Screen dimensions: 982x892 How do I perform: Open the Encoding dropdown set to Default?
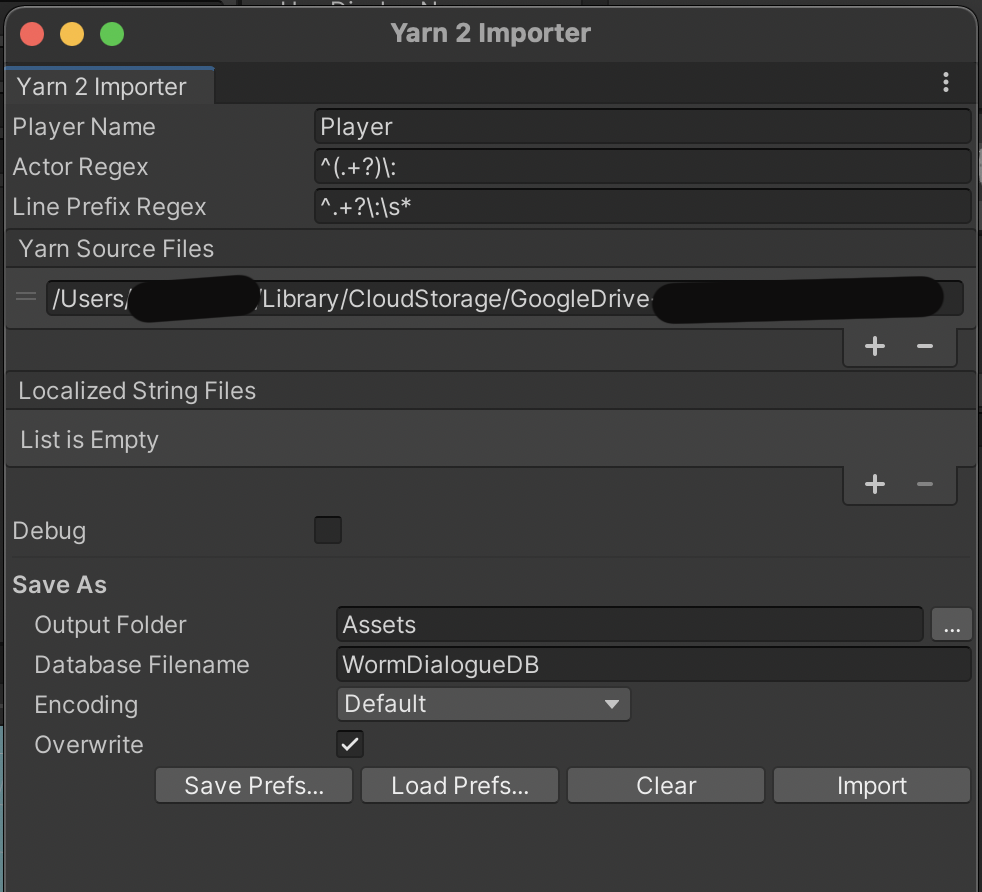point(483,704)
